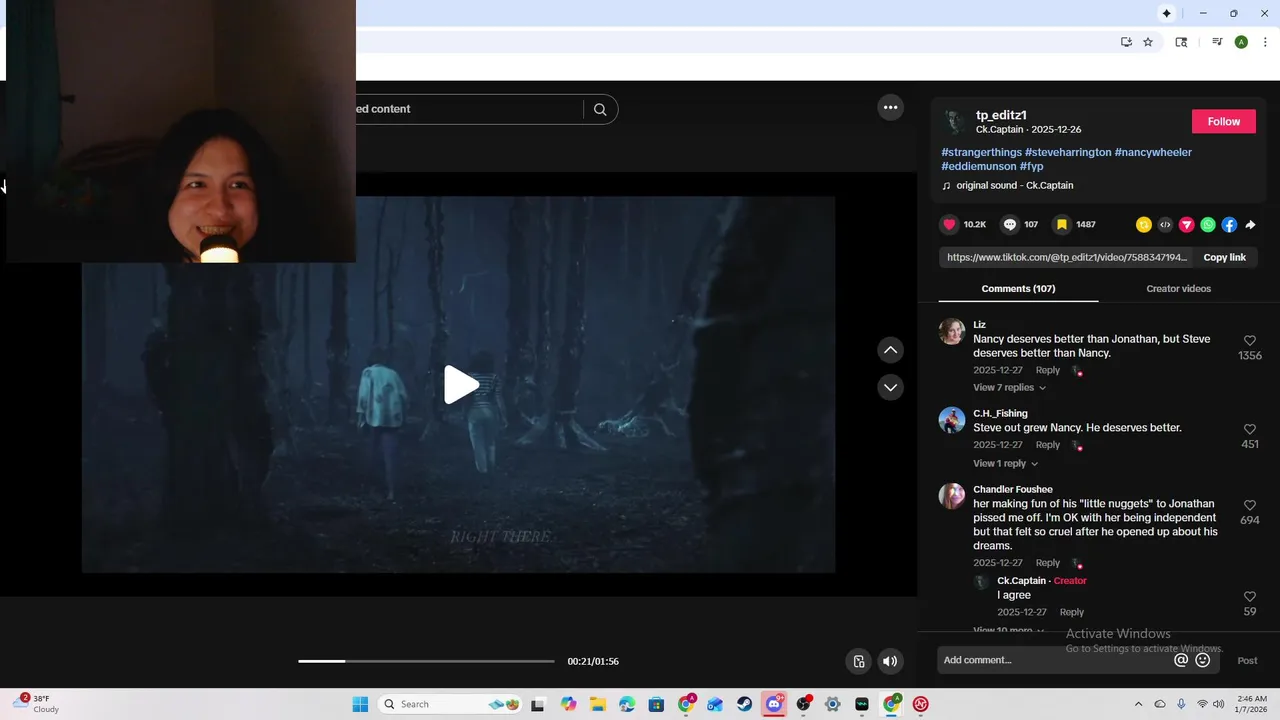1280x720 pixels.
Task: Switch to the Comments (107) tab
Action: click(x=1018, y=289)
